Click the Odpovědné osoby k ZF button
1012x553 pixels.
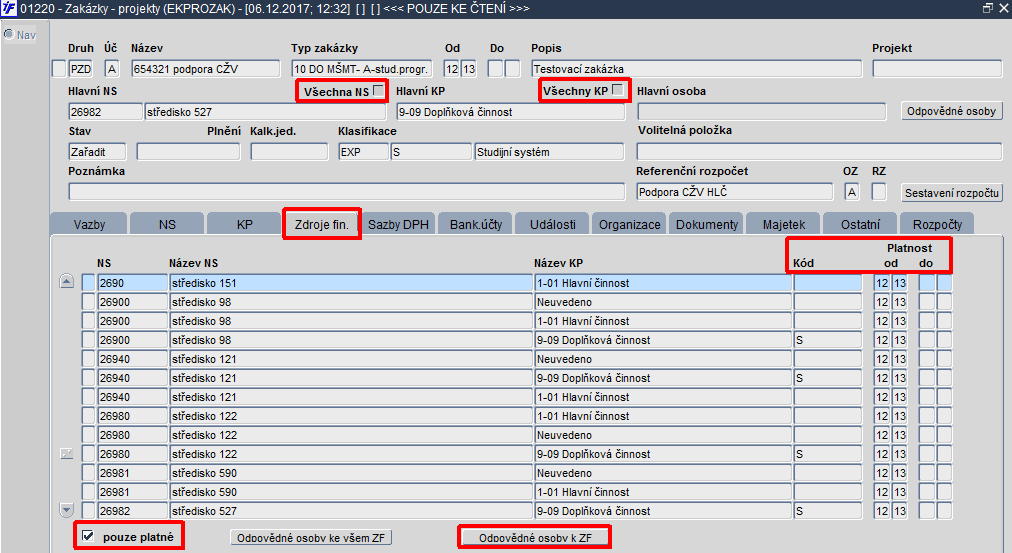pos(535,538)
